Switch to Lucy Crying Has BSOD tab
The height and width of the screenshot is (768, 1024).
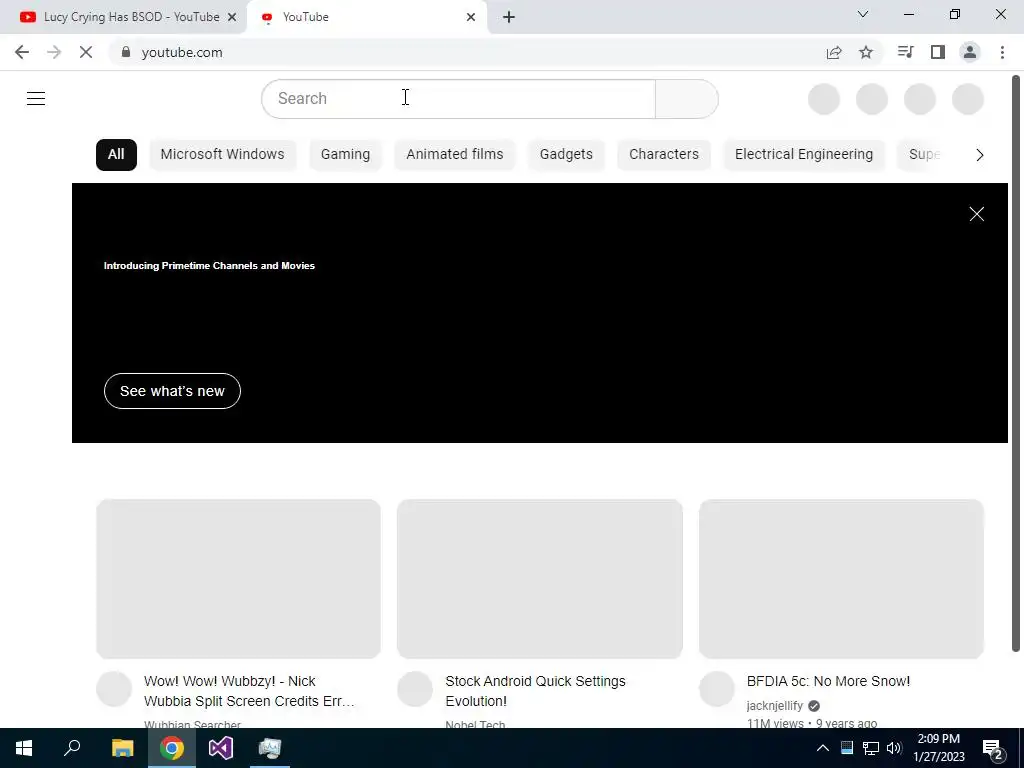(x=123, y=17)
